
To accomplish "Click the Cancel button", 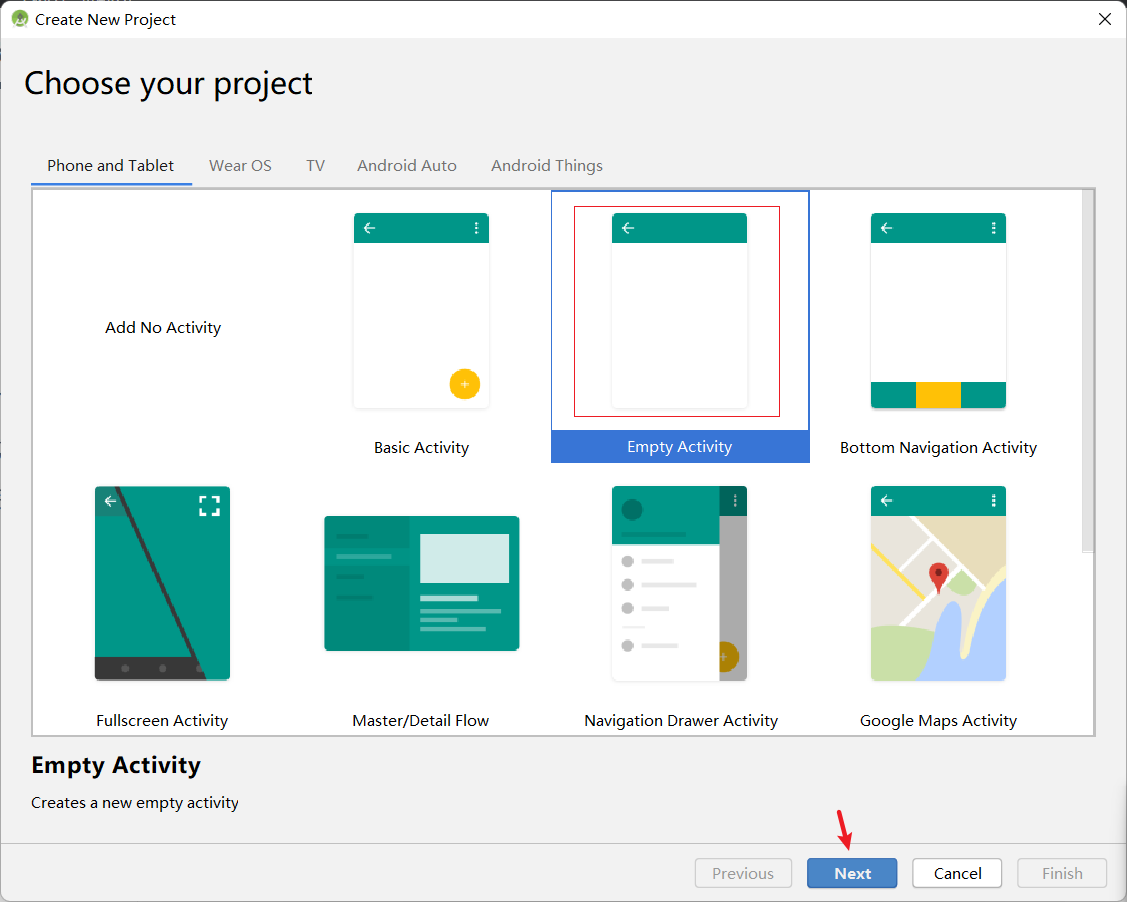I will pos(956,872).
